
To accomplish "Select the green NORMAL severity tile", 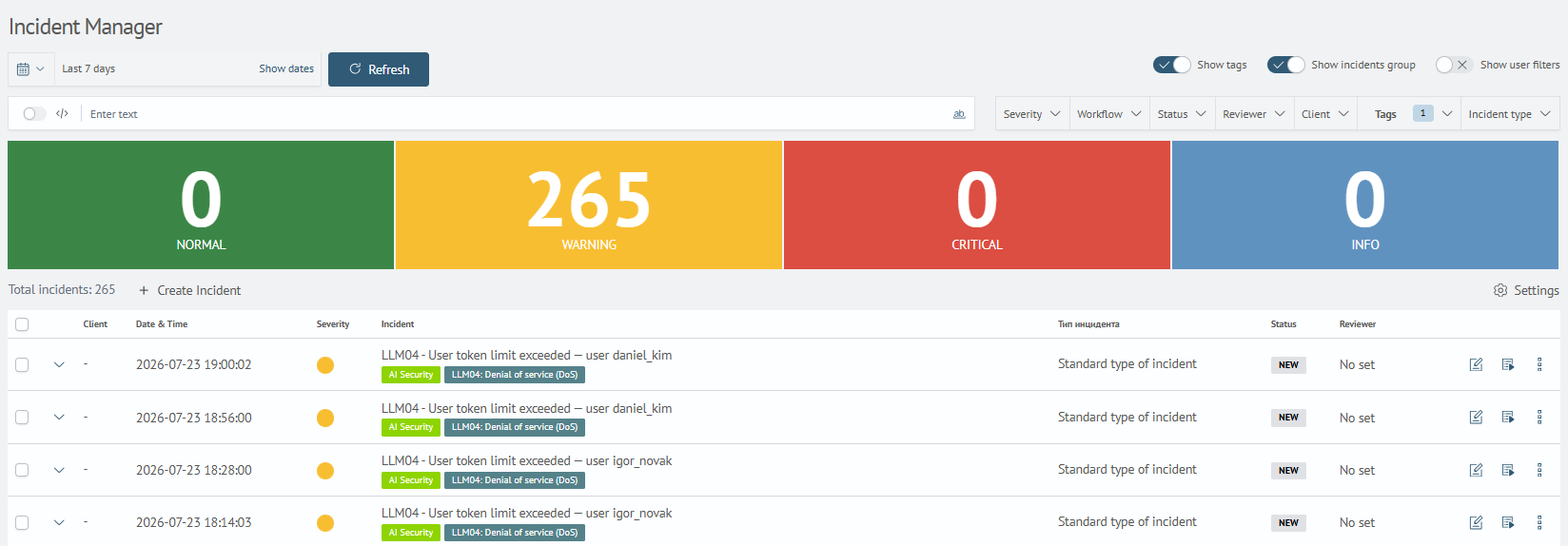I will (x=201, y=205).
